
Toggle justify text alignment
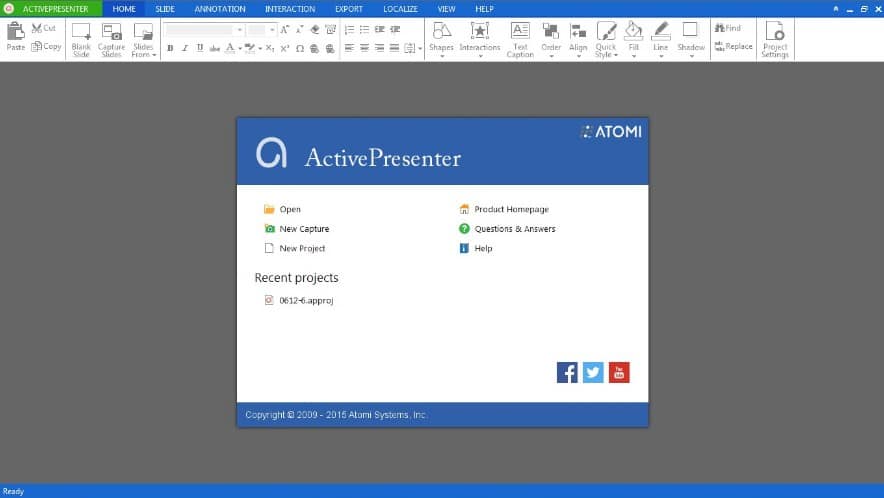(x=395, y=49)
